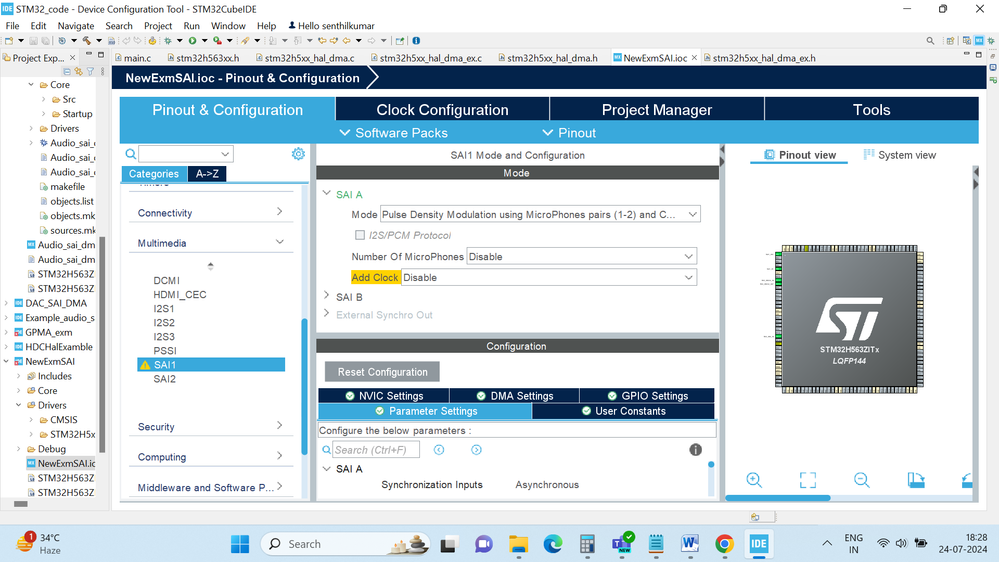This screenshot has height=562, width=999.
Task: Click the parameter info icon
Action: coord(695,450)
